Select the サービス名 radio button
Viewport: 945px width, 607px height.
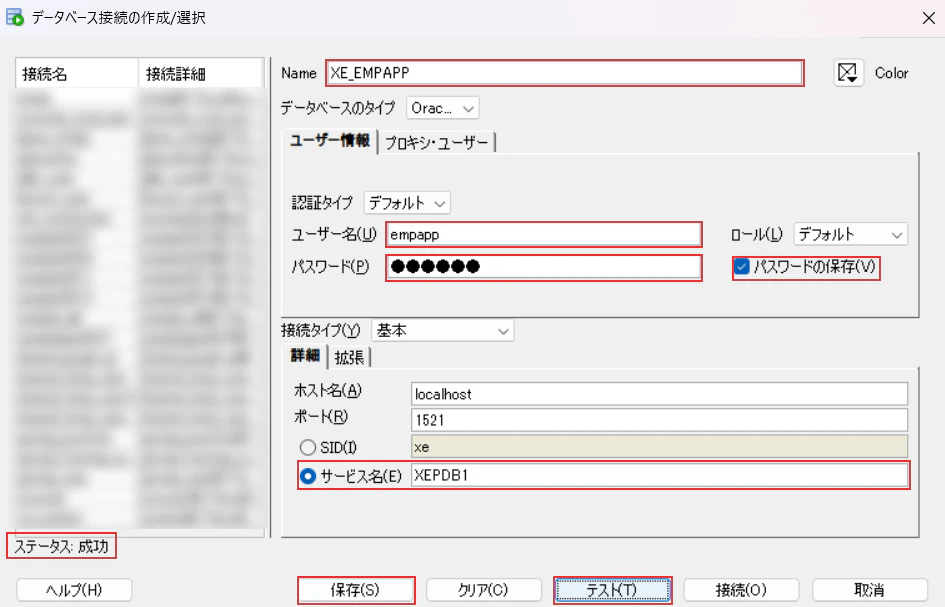click(308, 476)
